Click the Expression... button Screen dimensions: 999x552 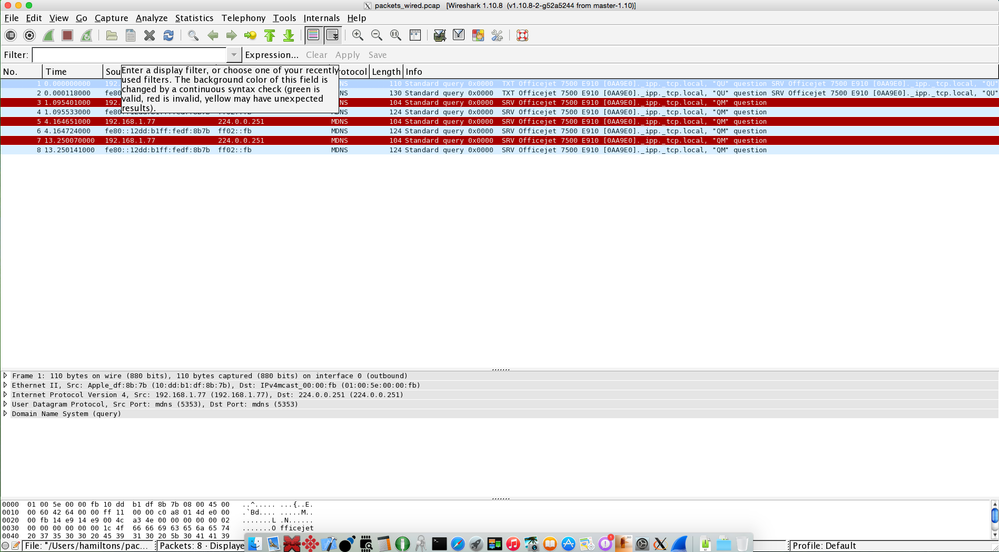[x=271, y=55]
